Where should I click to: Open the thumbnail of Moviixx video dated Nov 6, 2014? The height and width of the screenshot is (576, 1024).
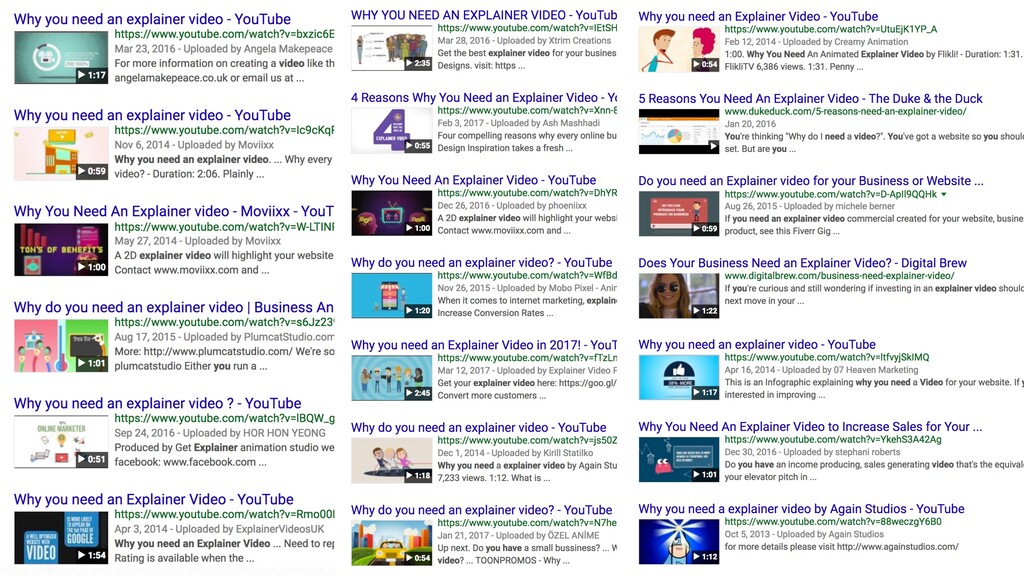[x=61, y=153]
